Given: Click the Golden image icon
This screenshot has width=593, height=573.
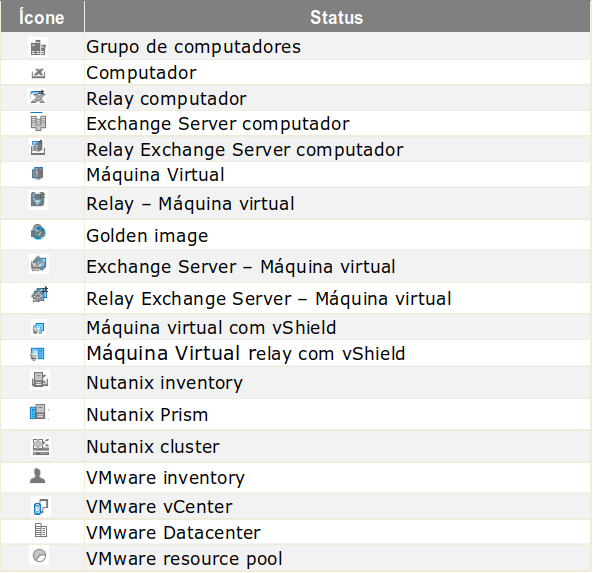Looking at the screenshot, I should tap(38, 232).
